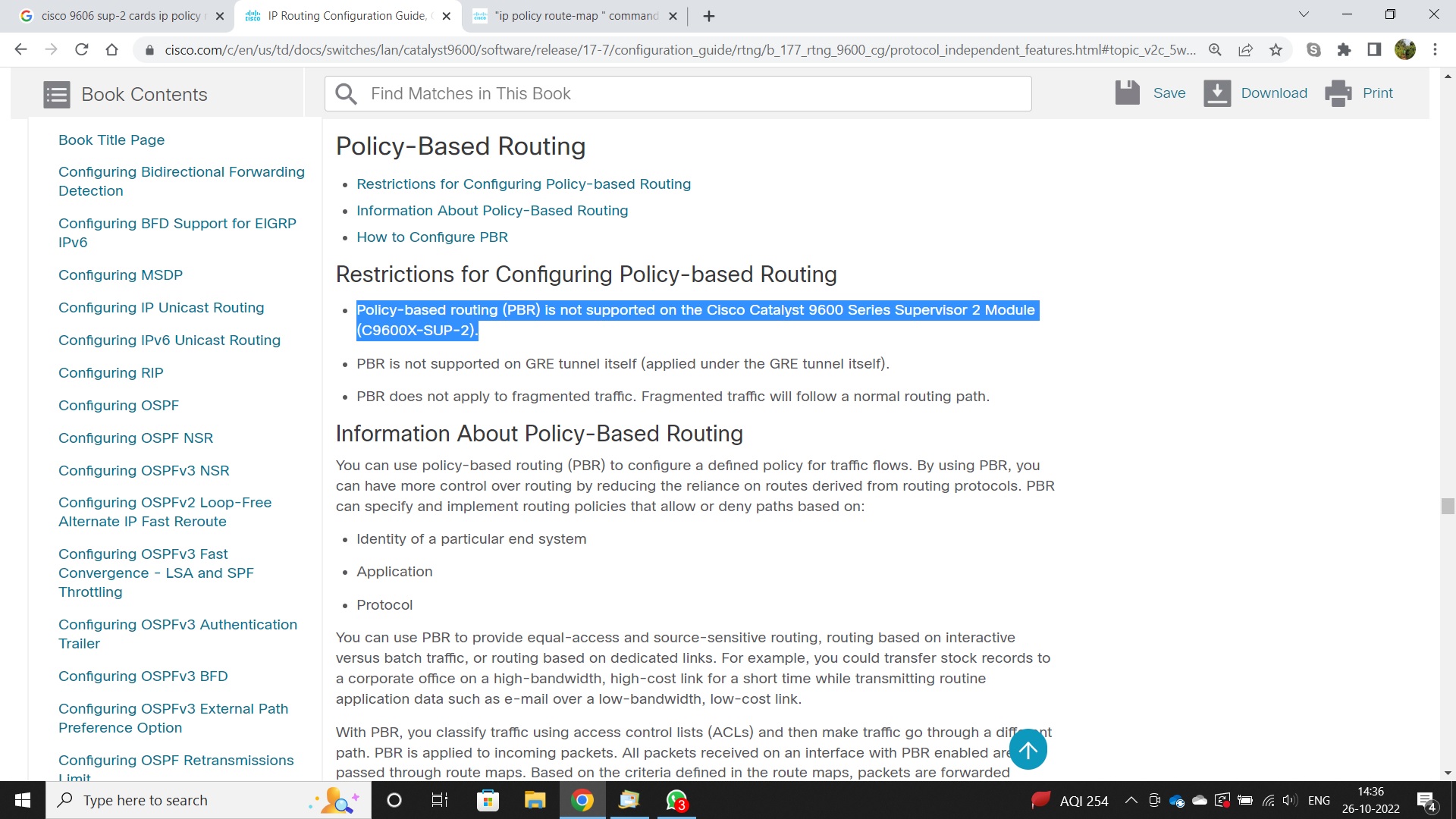The width and height of the screenshot is (1456, 819).
Task: Mute system volume from the tray speaker
Action: [1289, 800]
